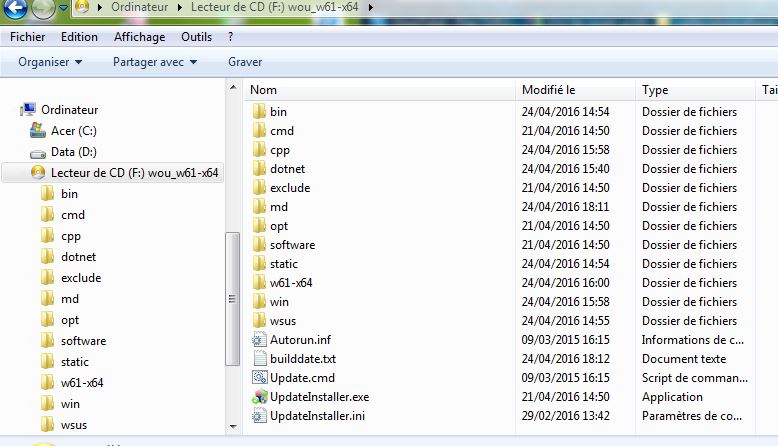Select wsus folder name in file list

point(283,321)
